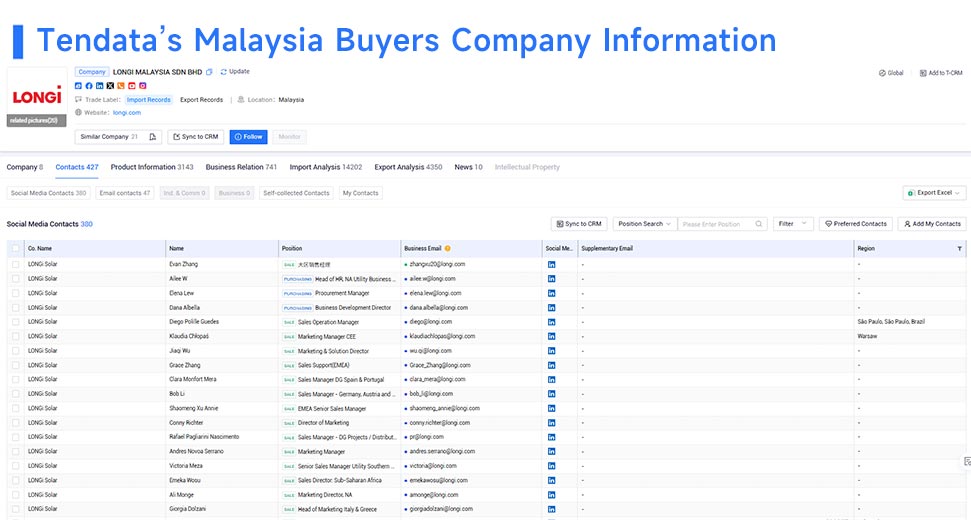This screenshot has height=520, width=971.
Task: Open the longi.com website link
Action: coord(127,113)
